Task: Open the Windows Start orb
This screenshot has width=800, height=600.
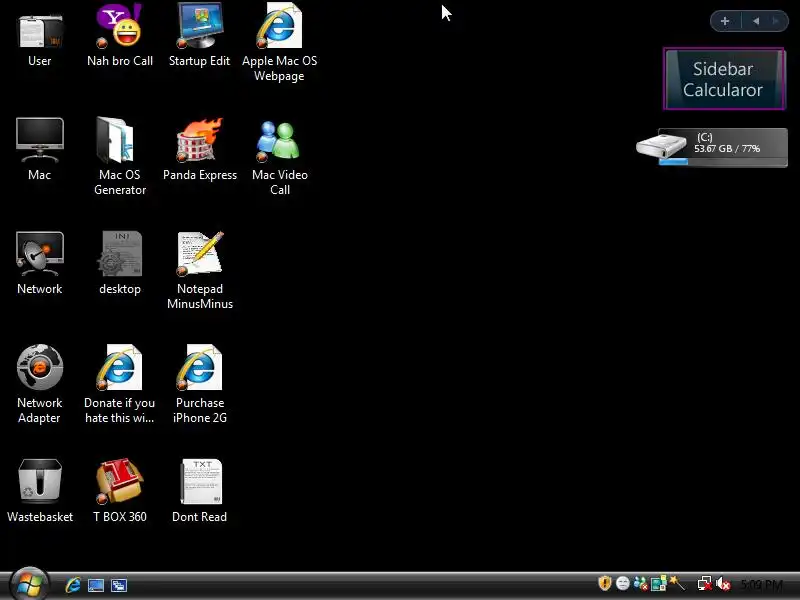Action: [x=29, y=584]
